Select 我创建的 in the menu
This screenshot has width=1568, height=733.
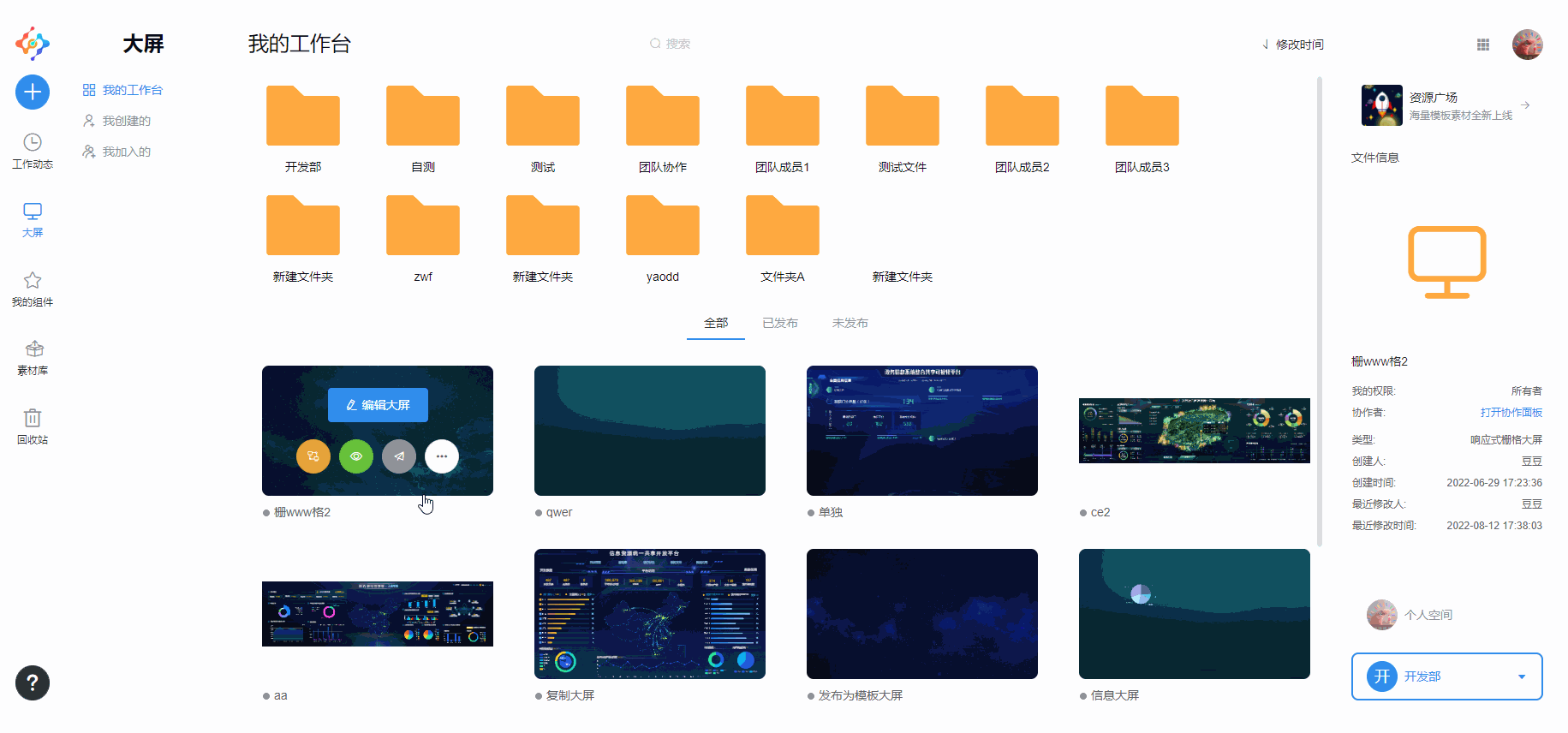click(117, 121)
